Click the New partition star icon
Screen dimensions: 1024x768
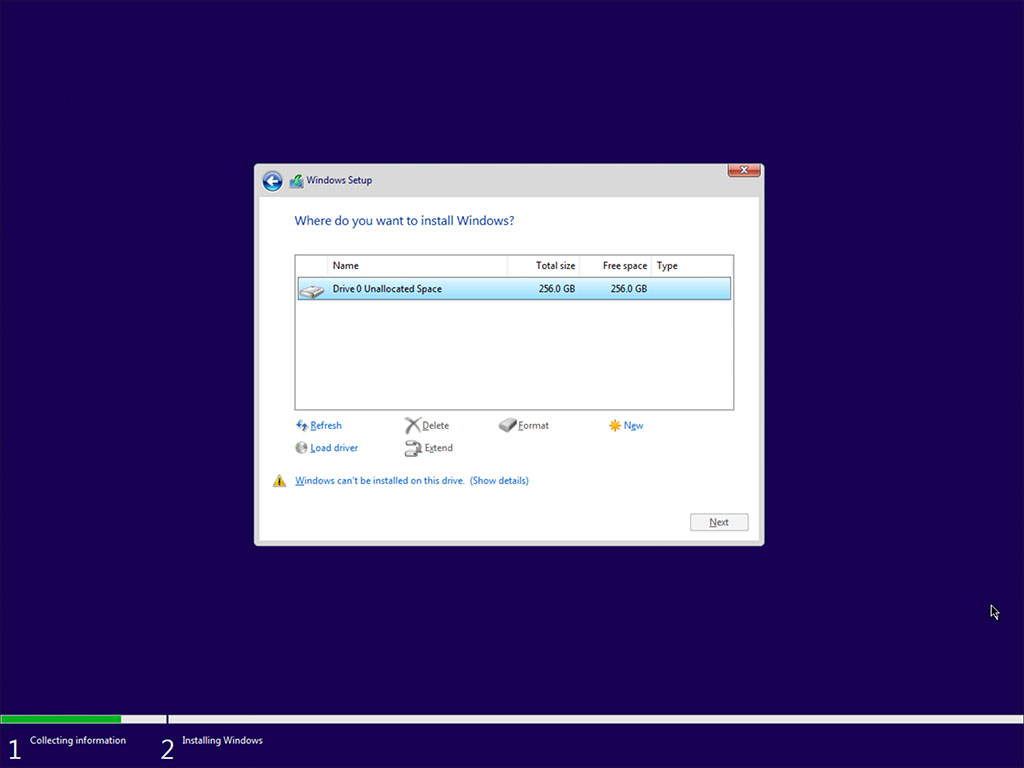(615, 426)
